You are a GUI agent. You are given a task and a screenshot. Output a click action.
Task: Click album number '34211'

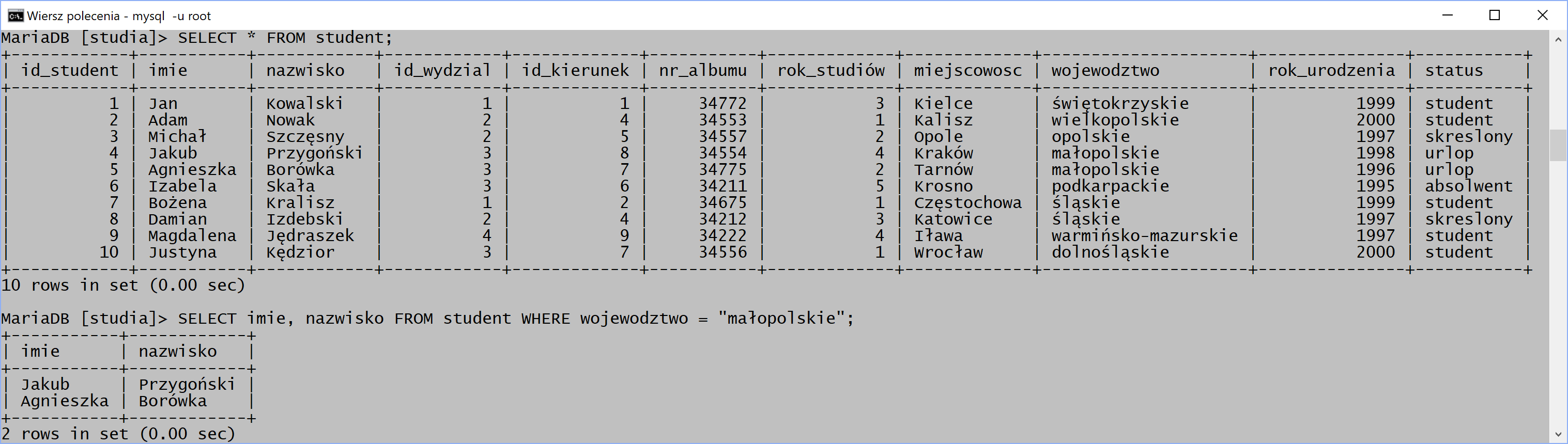point(722,186)
